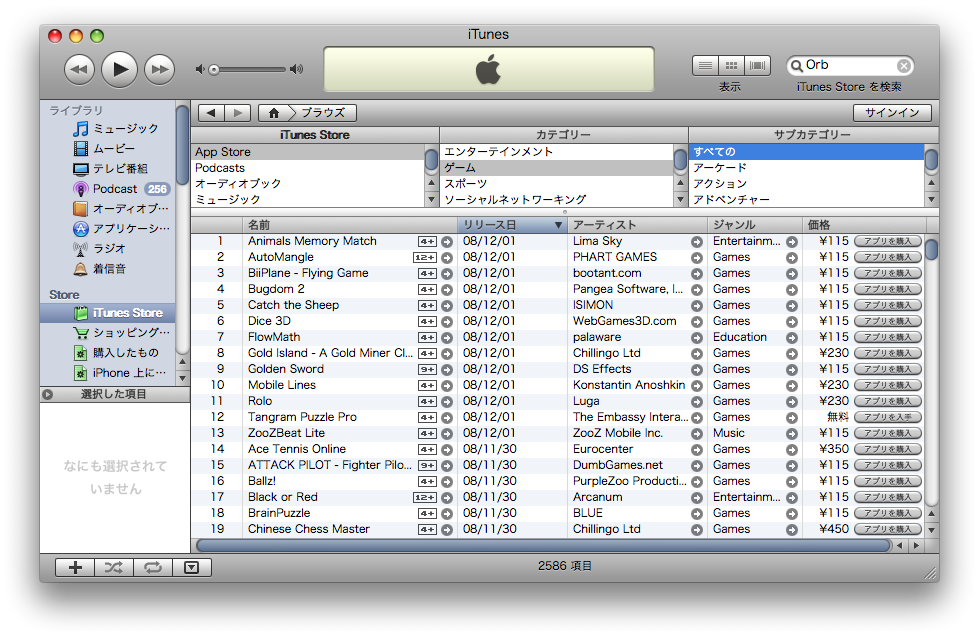
Task: Open search options magnifier icon
Action: (797, 66)
